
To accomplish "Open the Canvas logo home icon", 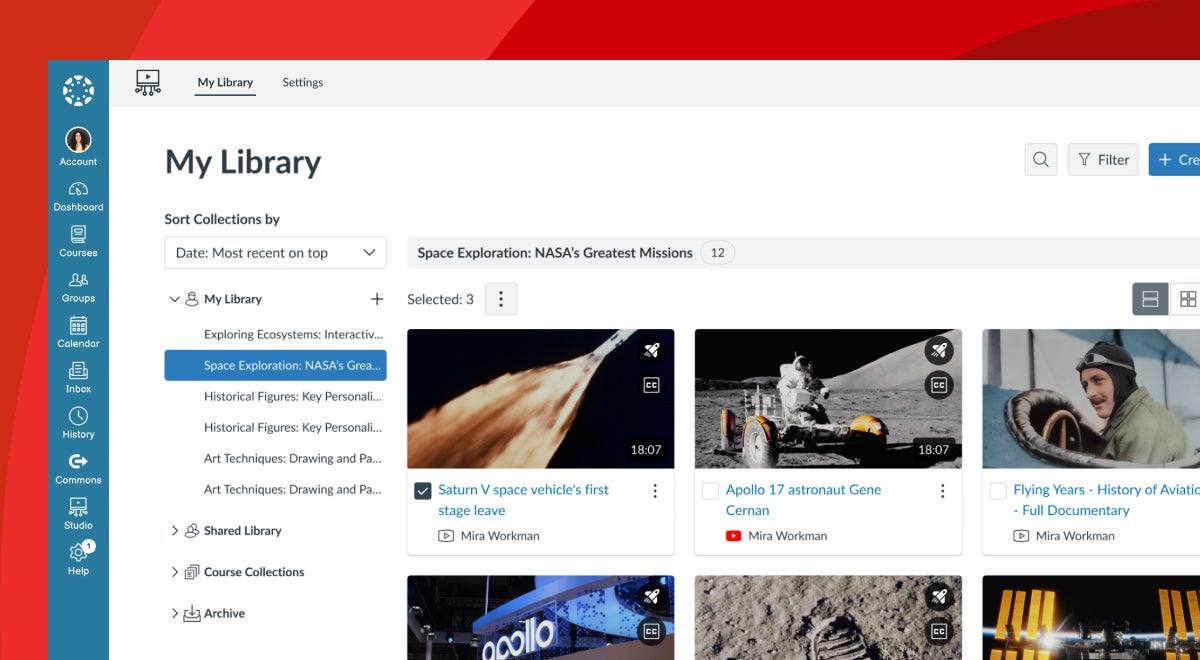I will [x=78, y=90].
